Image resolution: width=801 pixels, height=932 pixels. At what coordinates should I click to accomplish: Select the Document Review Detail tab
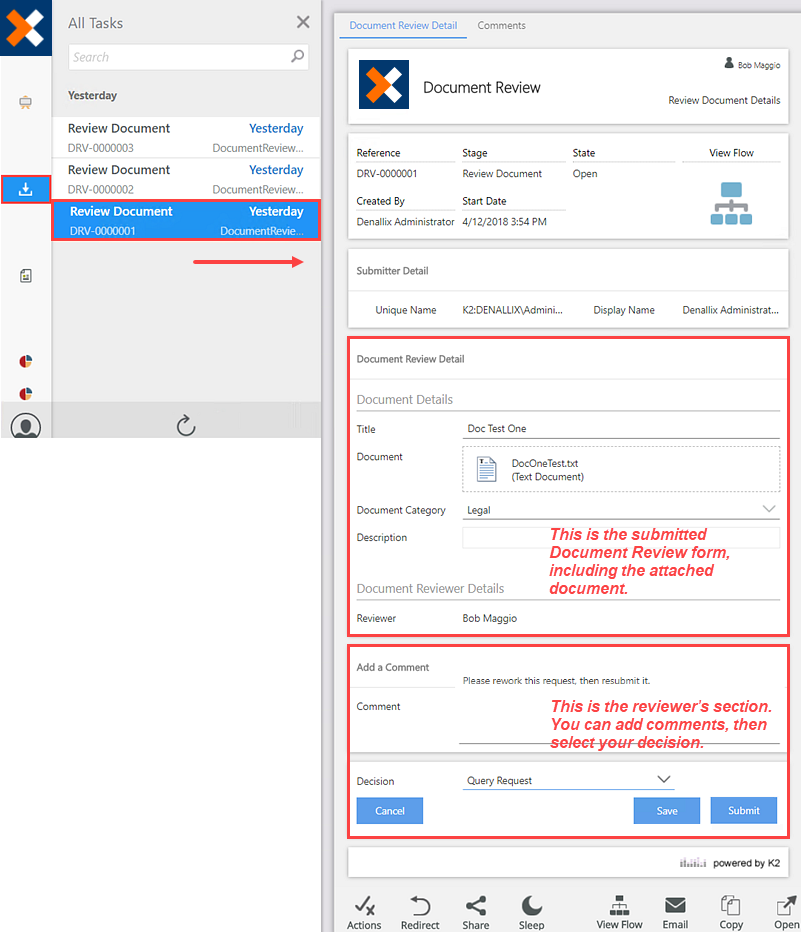pyautogui.click(x=403, y=27)
